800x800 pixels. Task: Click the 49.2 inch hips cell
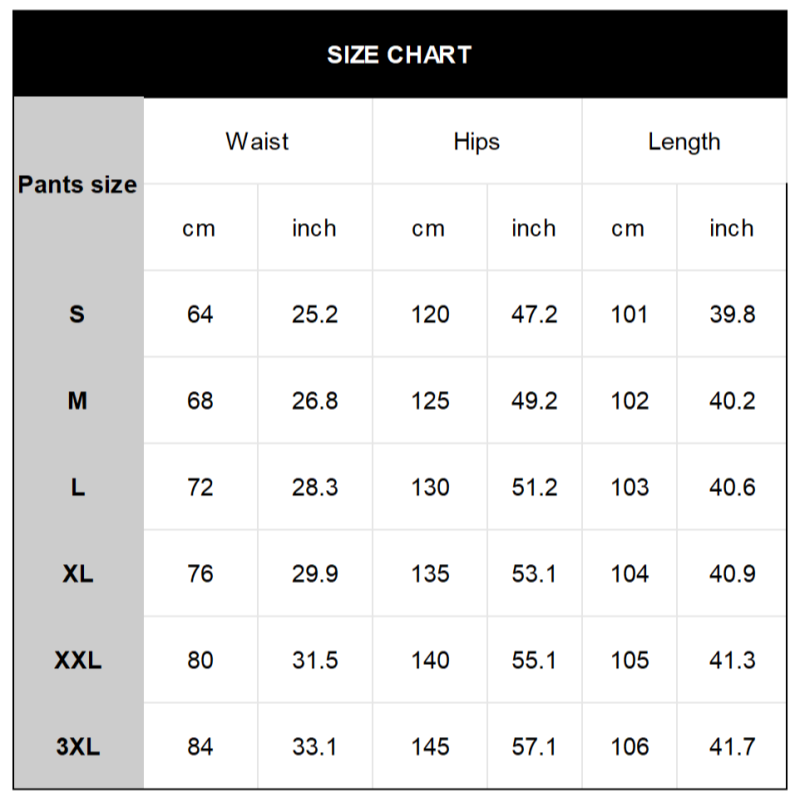coord(534,401)
